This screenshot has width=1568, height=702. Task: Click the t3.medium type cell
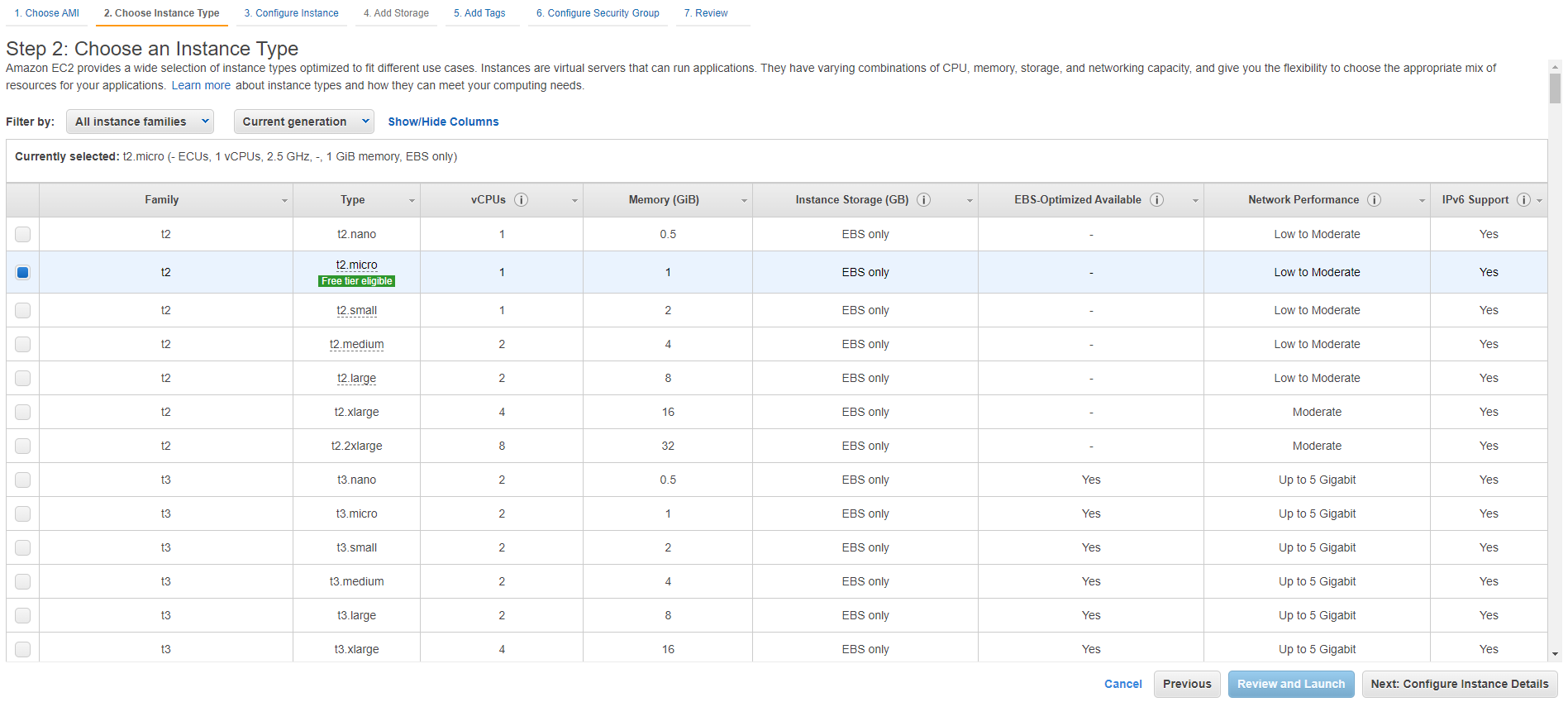pyautogui.click(x=356, y=581)
